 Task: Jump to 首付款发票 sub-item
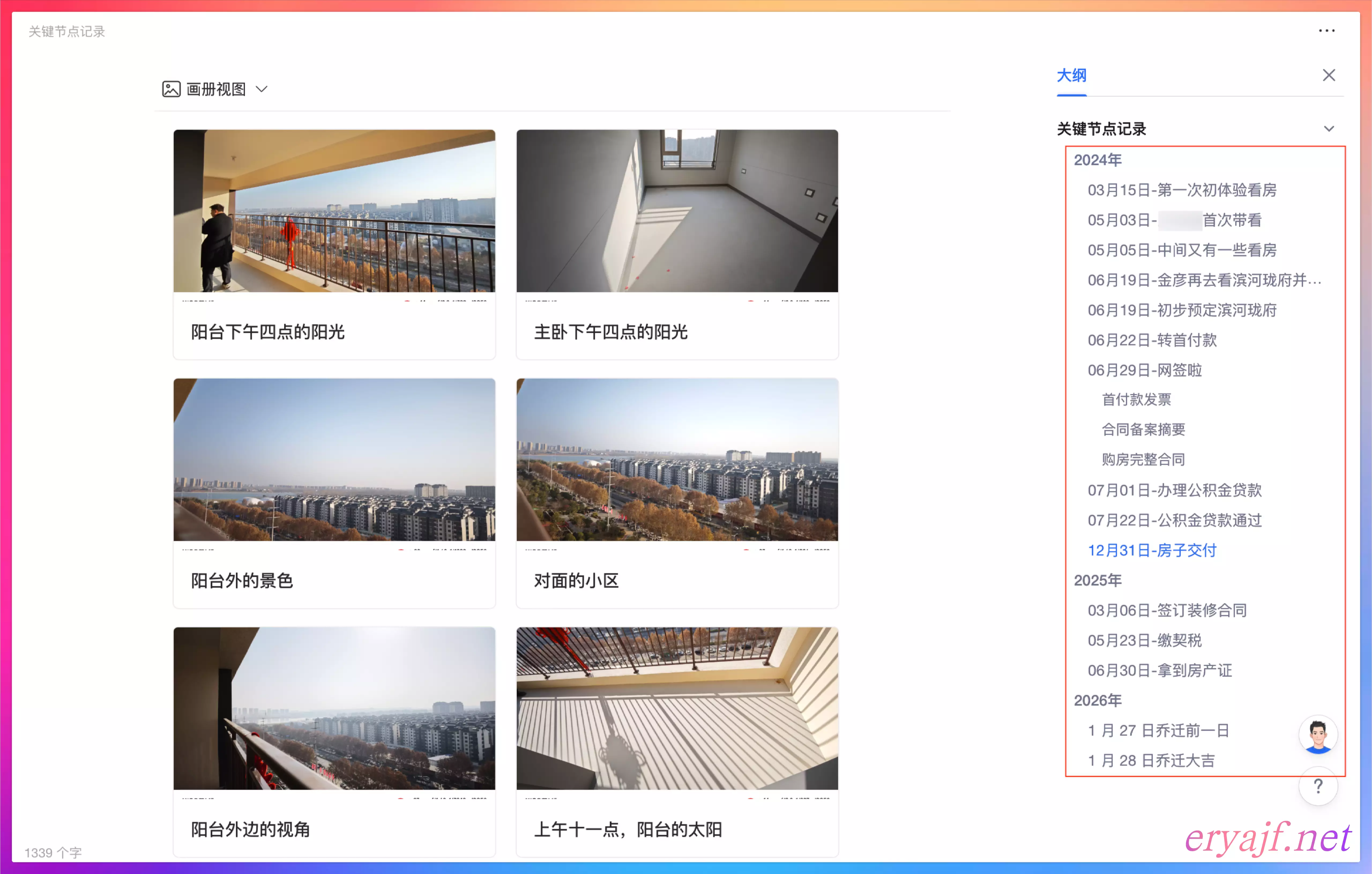click(1136, 400)
